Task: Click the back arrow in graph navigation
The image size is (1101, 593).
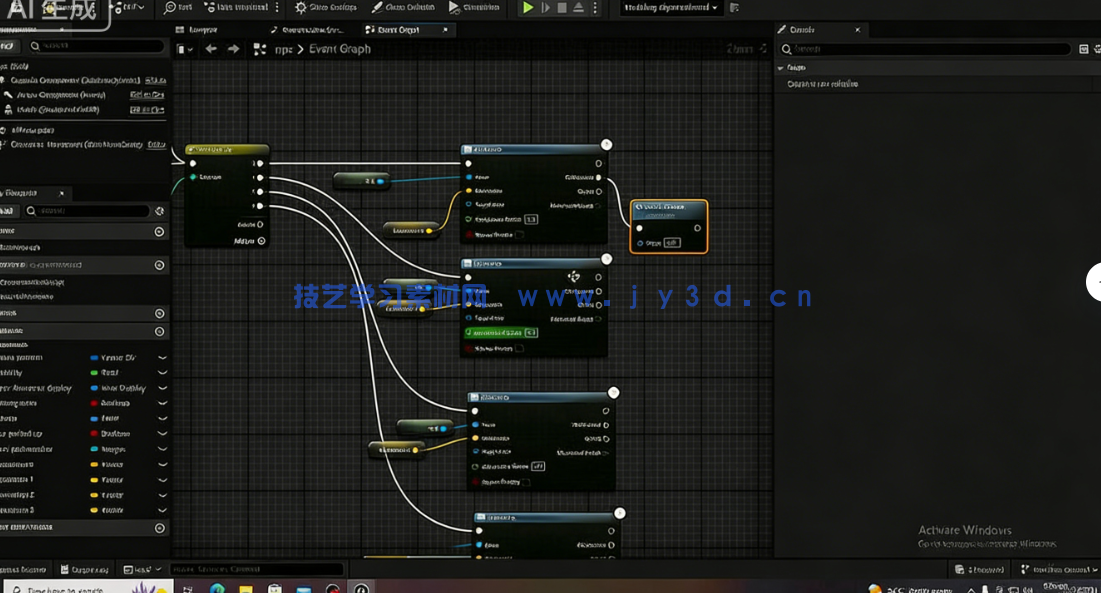Action: 211,49
